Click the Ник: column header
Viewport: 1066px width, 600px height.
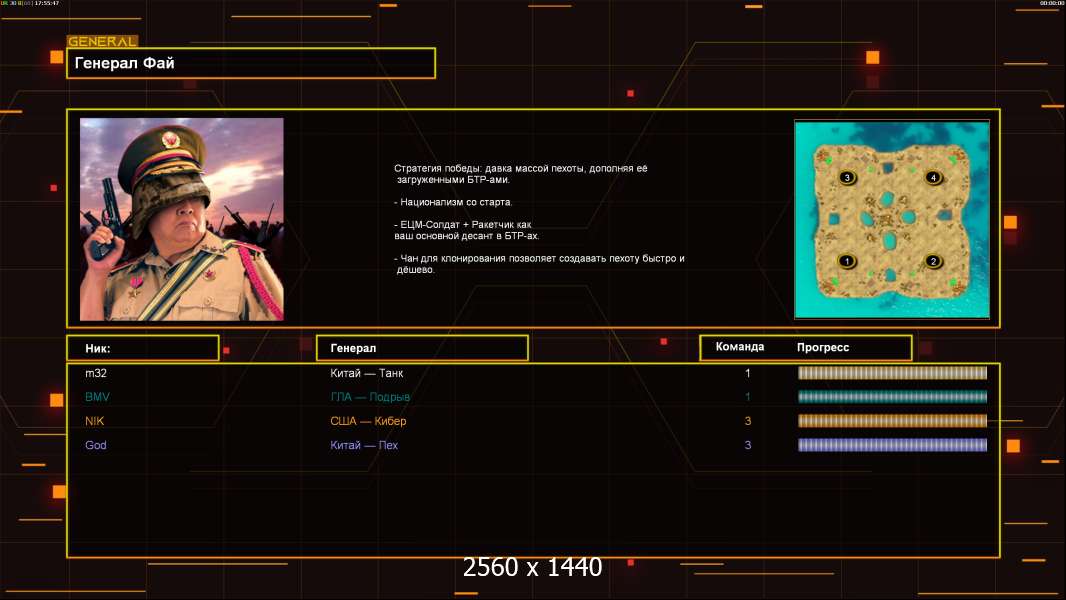tap(143, 348)
